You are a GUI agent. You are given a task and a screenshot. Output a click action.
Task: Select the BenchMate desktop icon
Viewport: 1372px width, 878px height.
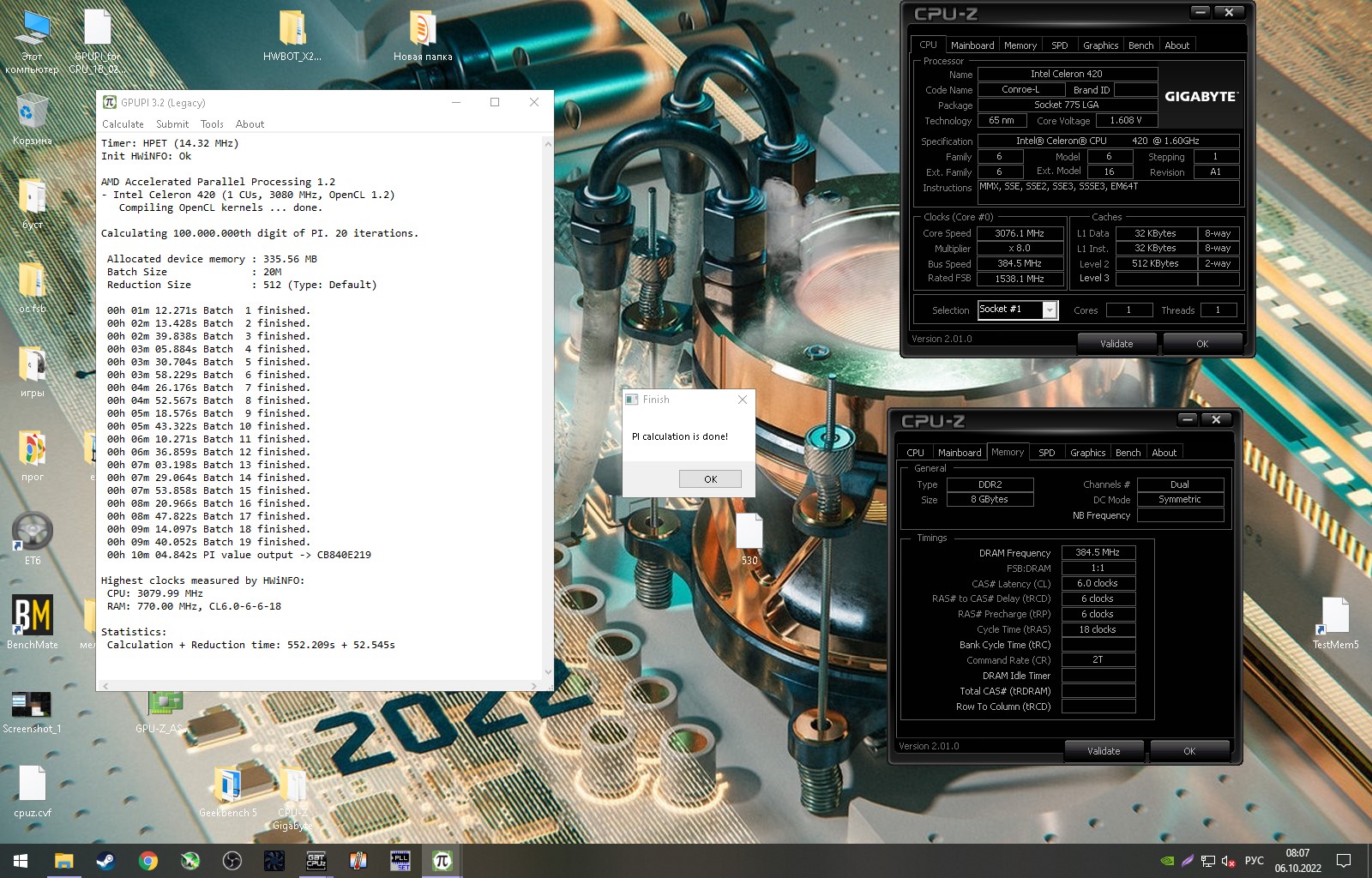33,622
